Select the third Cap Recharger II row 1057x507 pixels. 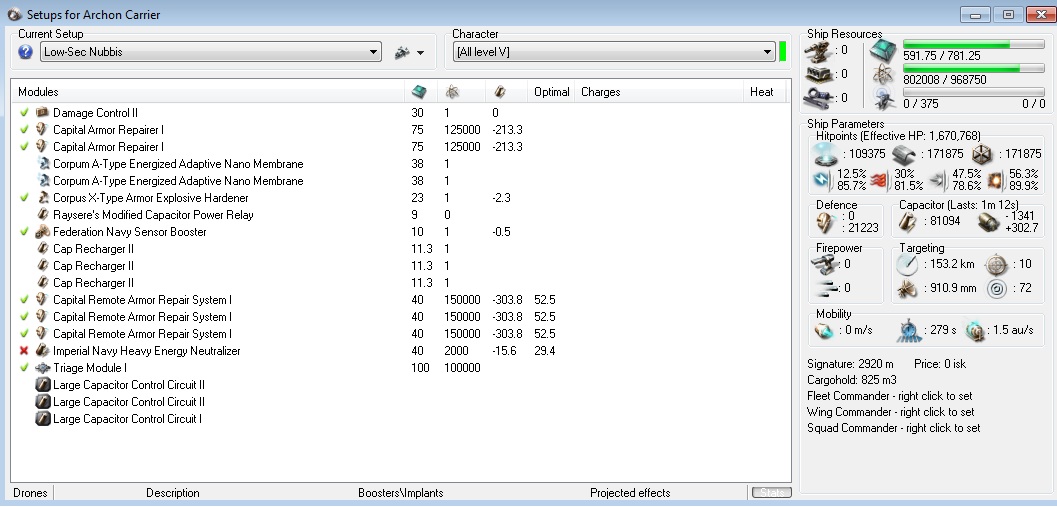[400, 282]
